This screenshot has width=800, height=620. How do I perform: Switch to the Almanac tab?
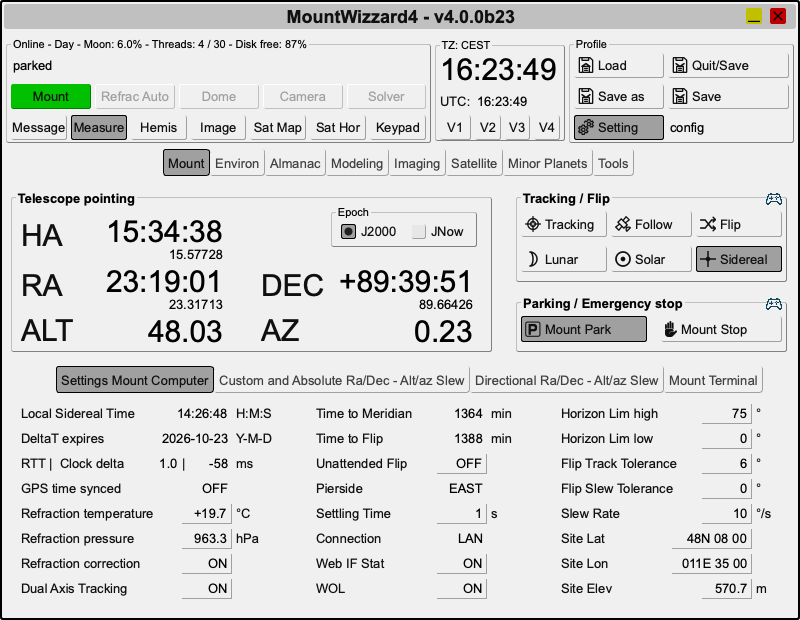pyautogui.click(x=295, y=163)
